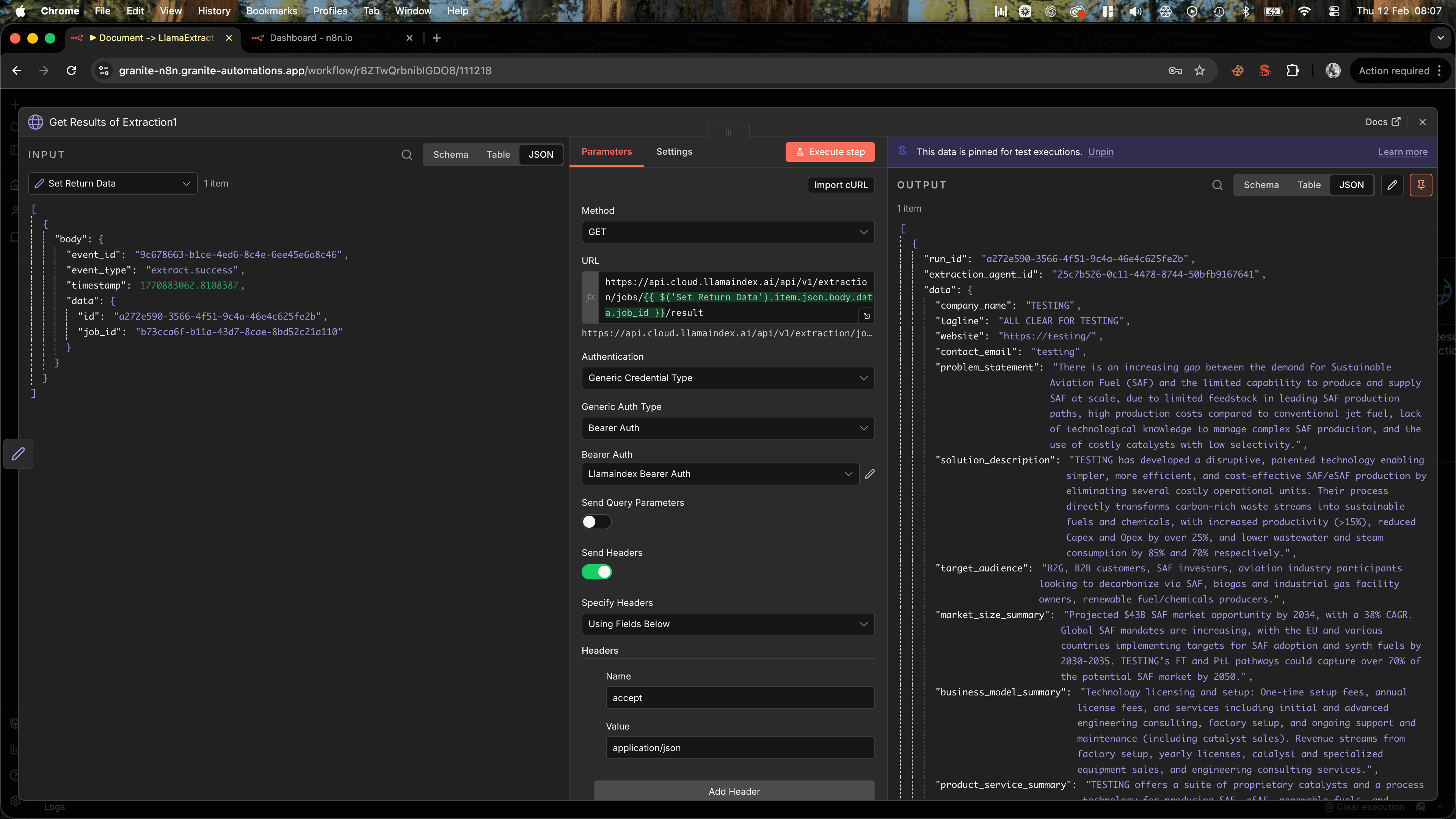Click the edit output pencil icon
This screenshot has height=819, width=1456.
[1392, 185]
